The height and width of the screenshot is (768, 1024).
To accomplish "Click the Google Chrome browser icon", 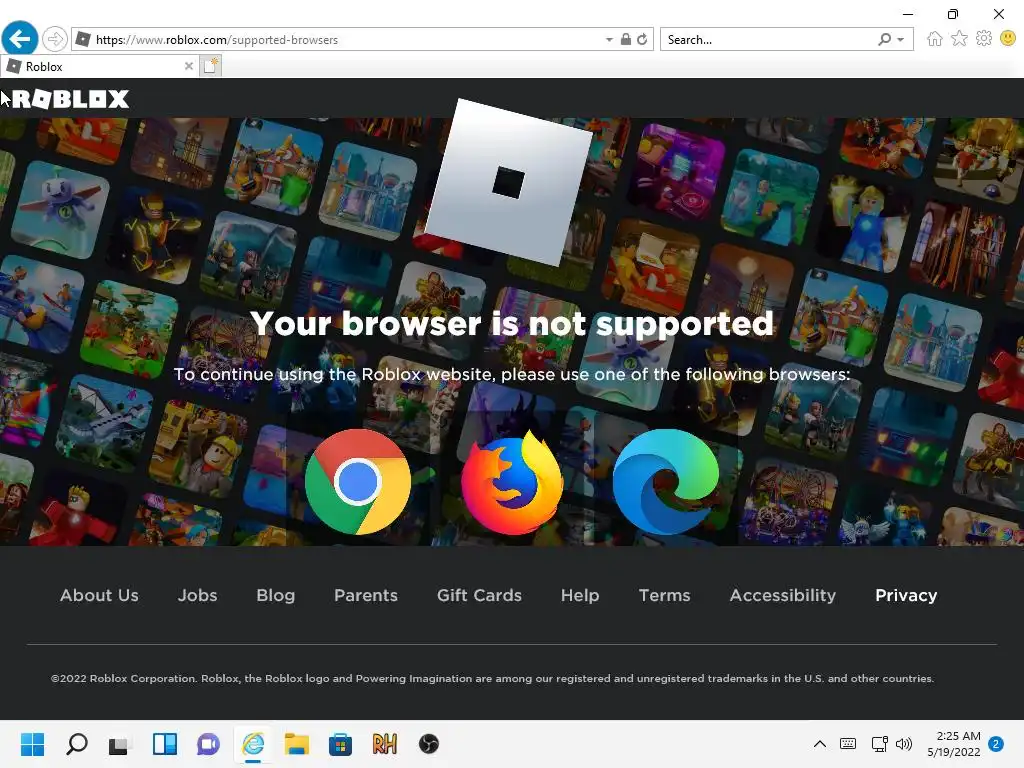I will point(358,482).
